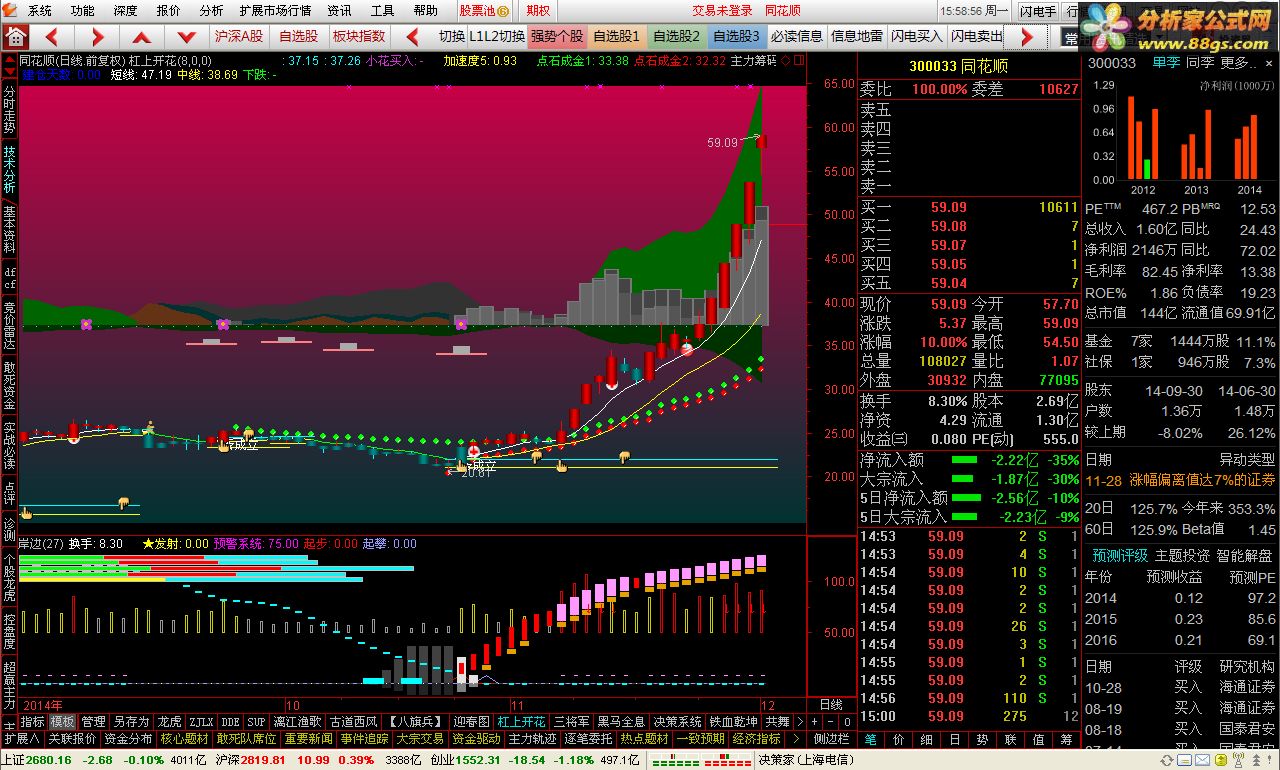The width and height of the screenshot is (1280, 770).
Task: Open the 大宗交易 tab
Action: [x=419, y=739]
